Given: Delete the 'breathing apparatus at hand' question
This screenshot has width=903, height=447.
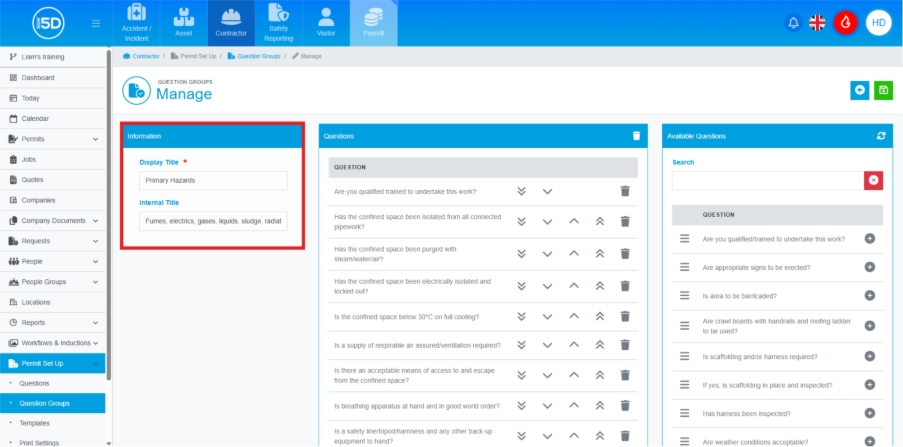Looking at the screenshot, I should click(625, 406).
